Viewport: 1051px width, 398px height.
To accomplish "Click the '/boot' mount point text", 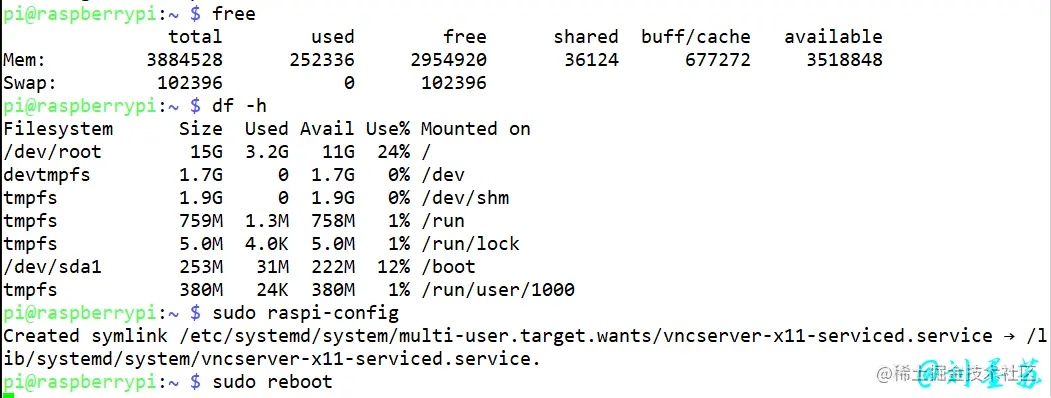I will click(448, 267).
